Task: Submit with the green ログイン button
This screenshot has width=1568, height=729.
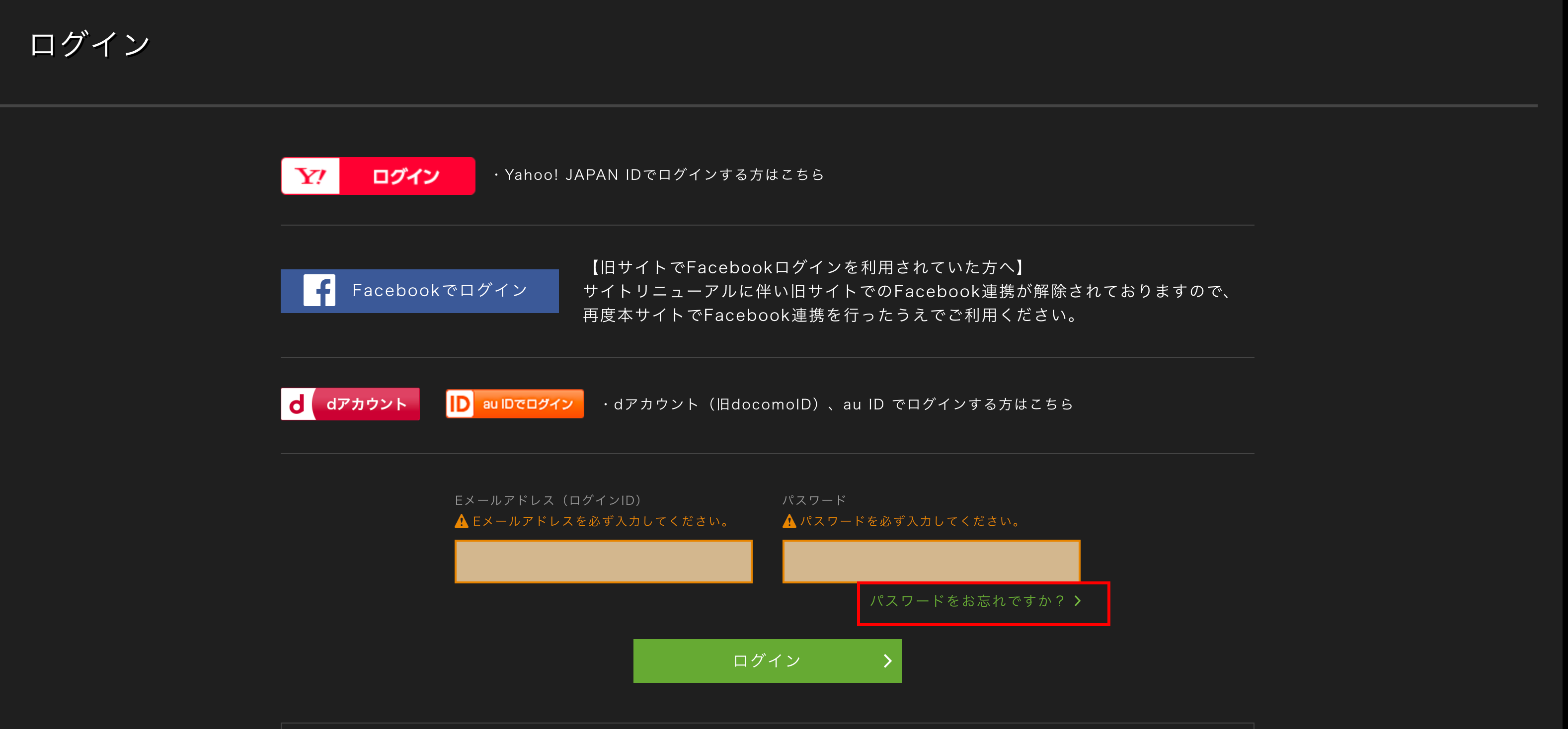Action: [x=767, y=661]
